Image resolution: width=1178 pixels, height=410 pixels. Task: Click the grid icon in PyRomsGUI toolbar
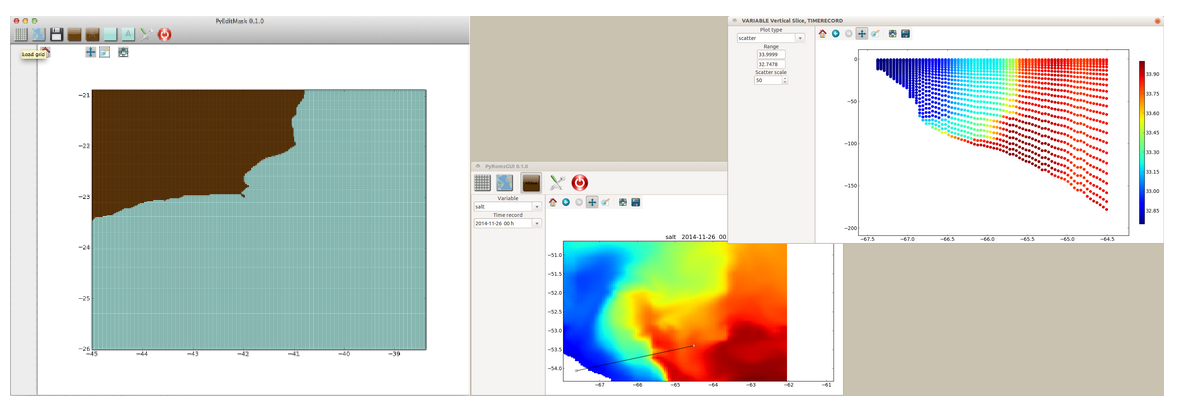click(483, 183)
